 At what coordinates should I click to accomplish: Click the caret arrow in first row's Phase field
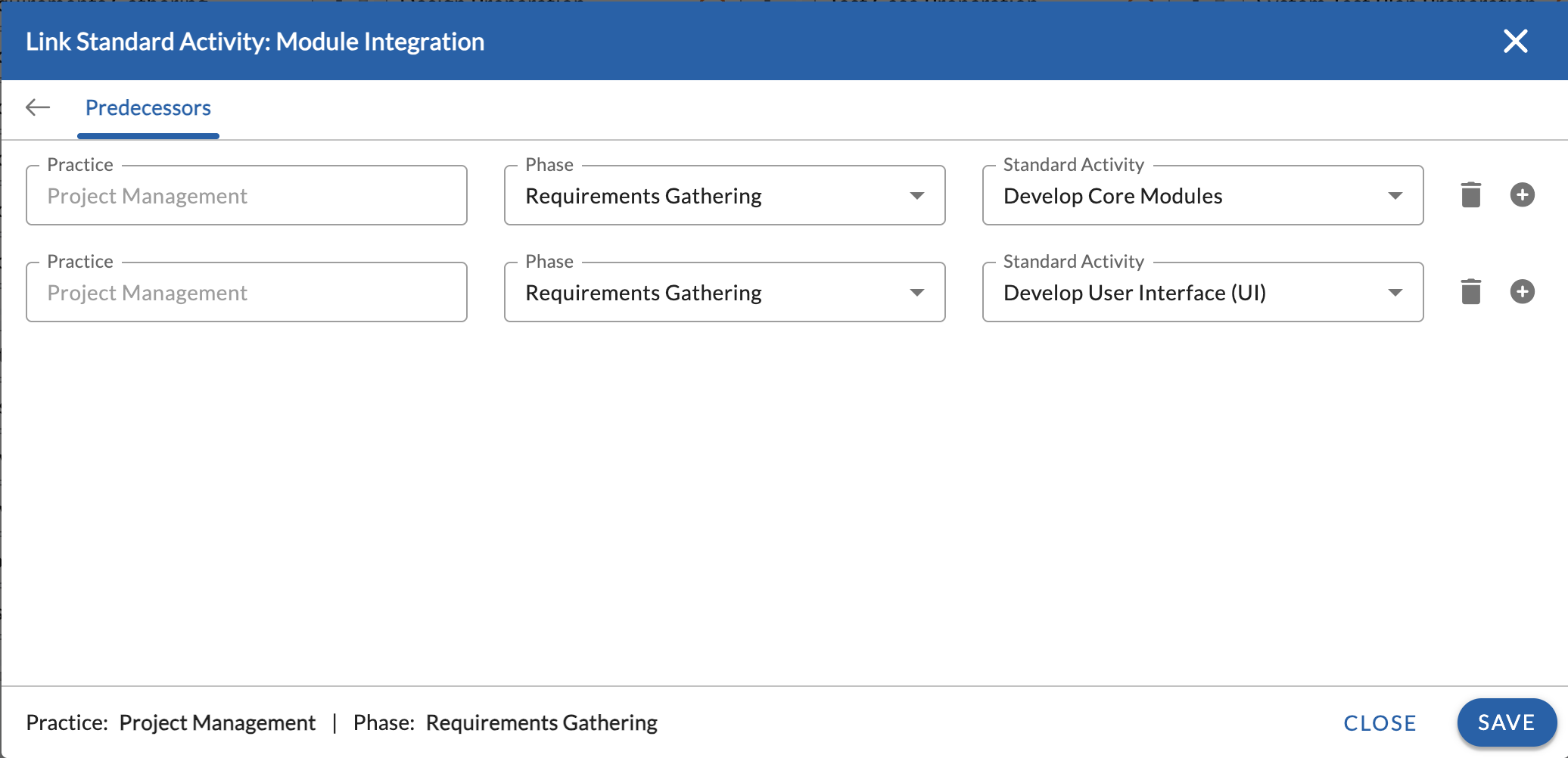pyautogui.click(x=917, y=196)
